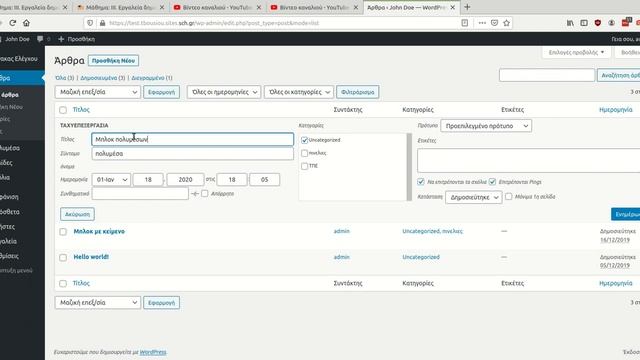The height and width of the screenshot is (360, 640).
Task: Open the John Doe site menu
Action: pyautogui.click(x=16, y=39)
